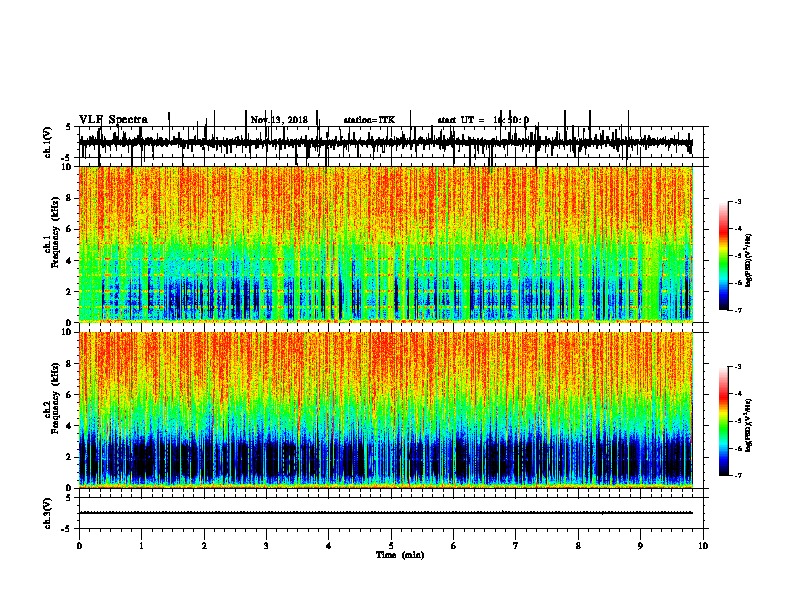Viewport: 792px width, 612px height.
Task: Click the "5" tick on ch.1(V) axis
Action: (x=68, y=127)
